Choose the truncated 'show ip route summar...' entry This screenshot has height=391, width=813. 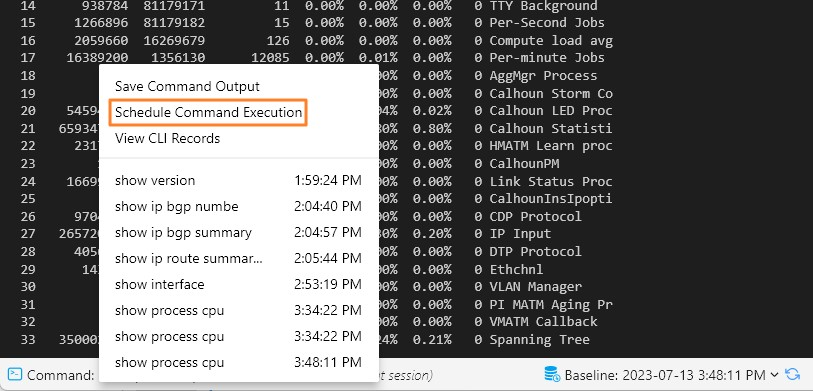click(x=239, y=258)
